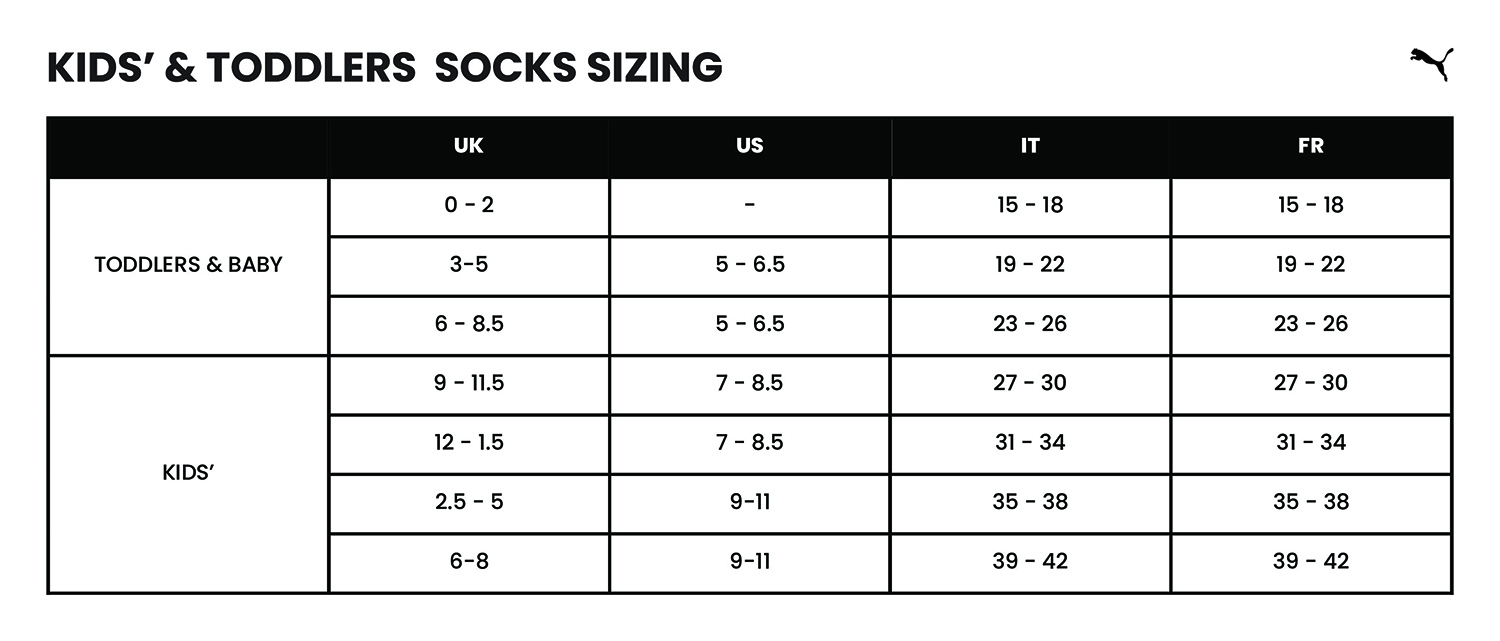Select the US column header
The width and height of the screenshot is (1500, 641).
[x=749, y=146]
